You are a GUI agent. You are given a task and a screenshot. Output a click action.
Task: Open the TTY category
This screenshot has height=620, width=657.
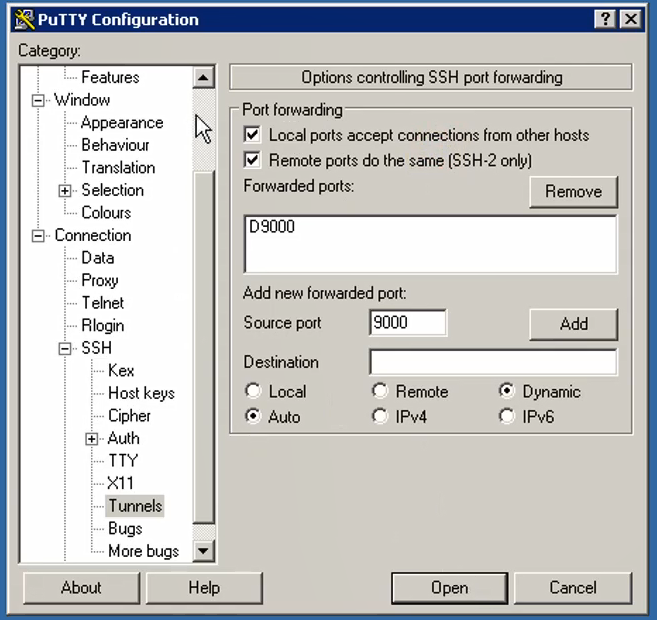pos(123,461)
